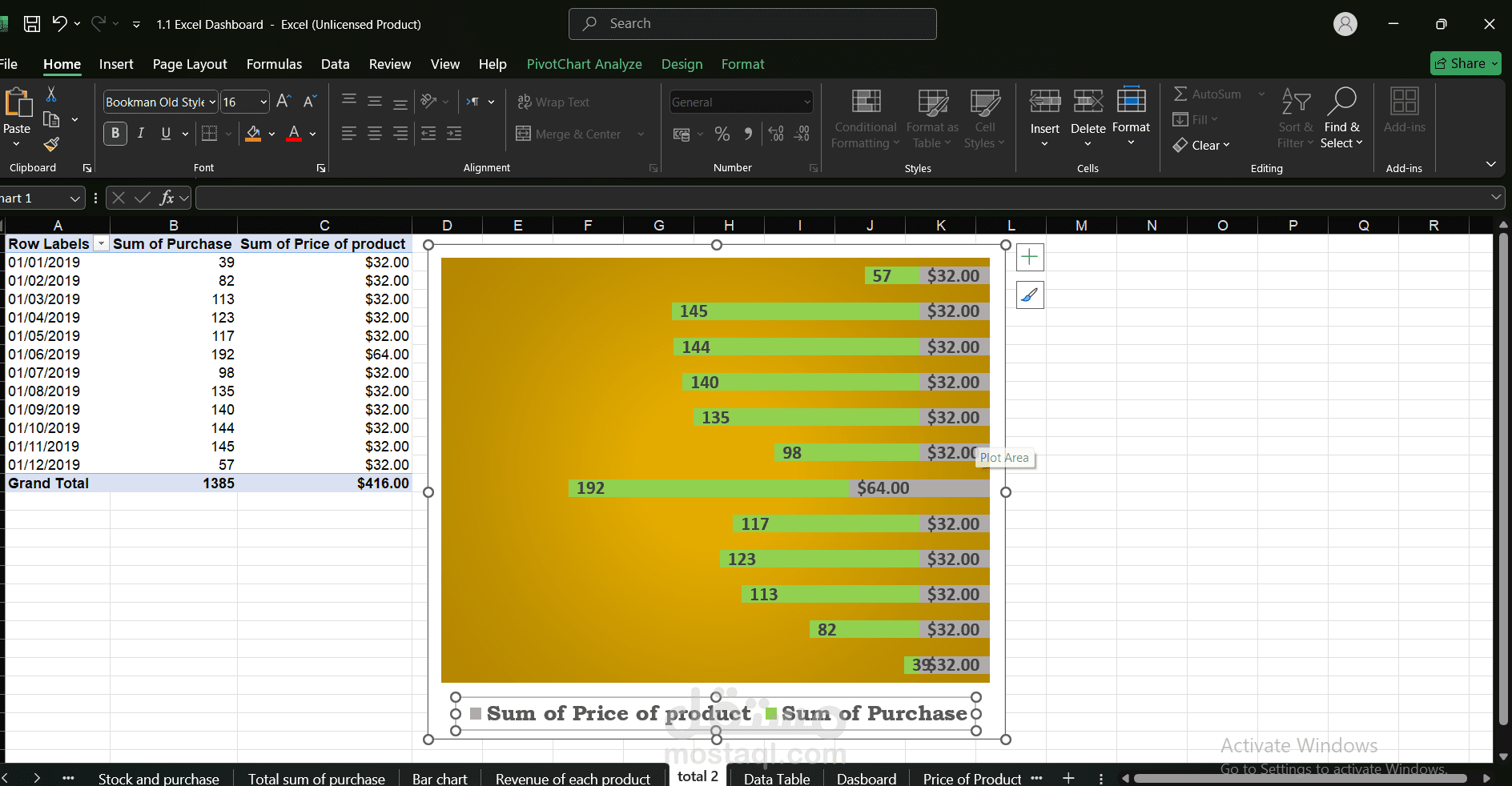1512x786 pixels.
Task: Open Chart Styles paintbrush button
Action: (1030, 295)
